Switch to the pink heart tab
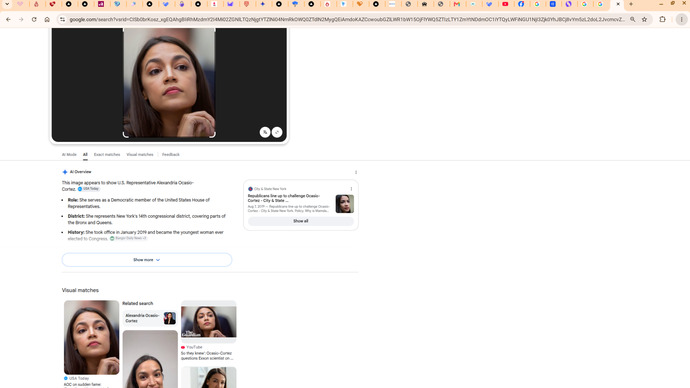Viewport: 690px width, 388px height. click(20, 4)
